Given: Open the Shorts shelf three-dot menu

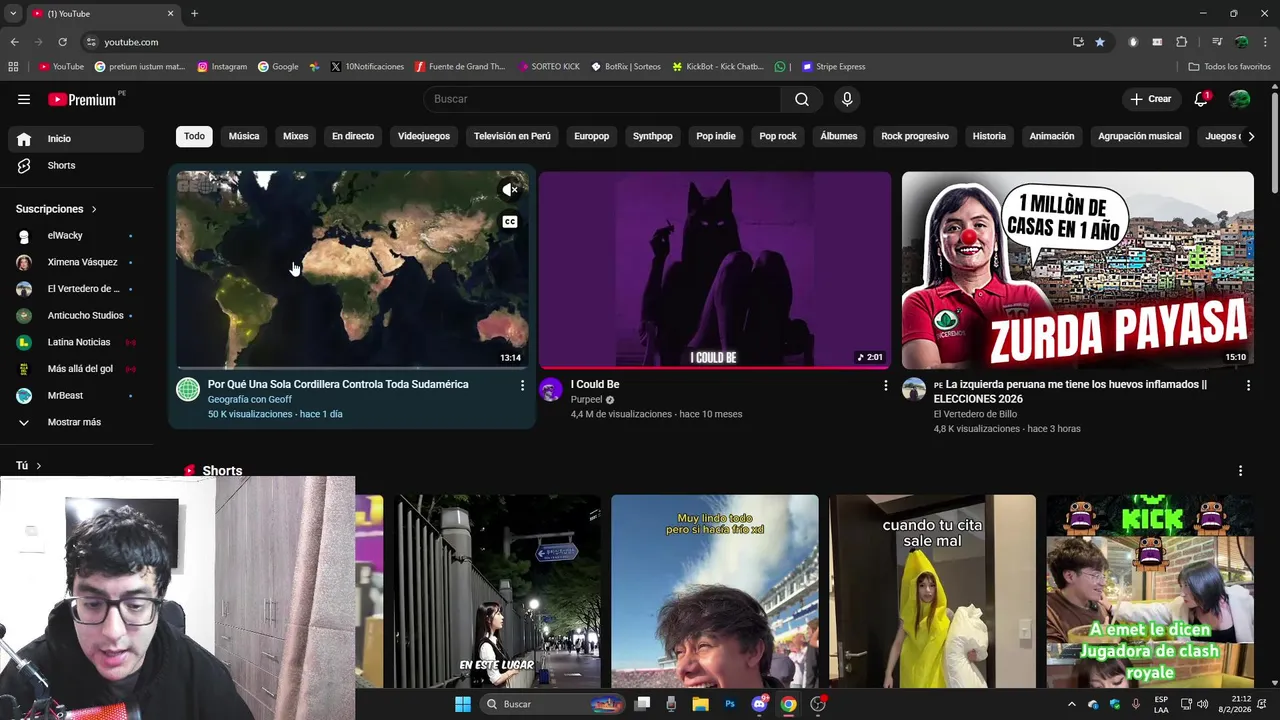Looking at the screenshot, I should coord(1241,471).
